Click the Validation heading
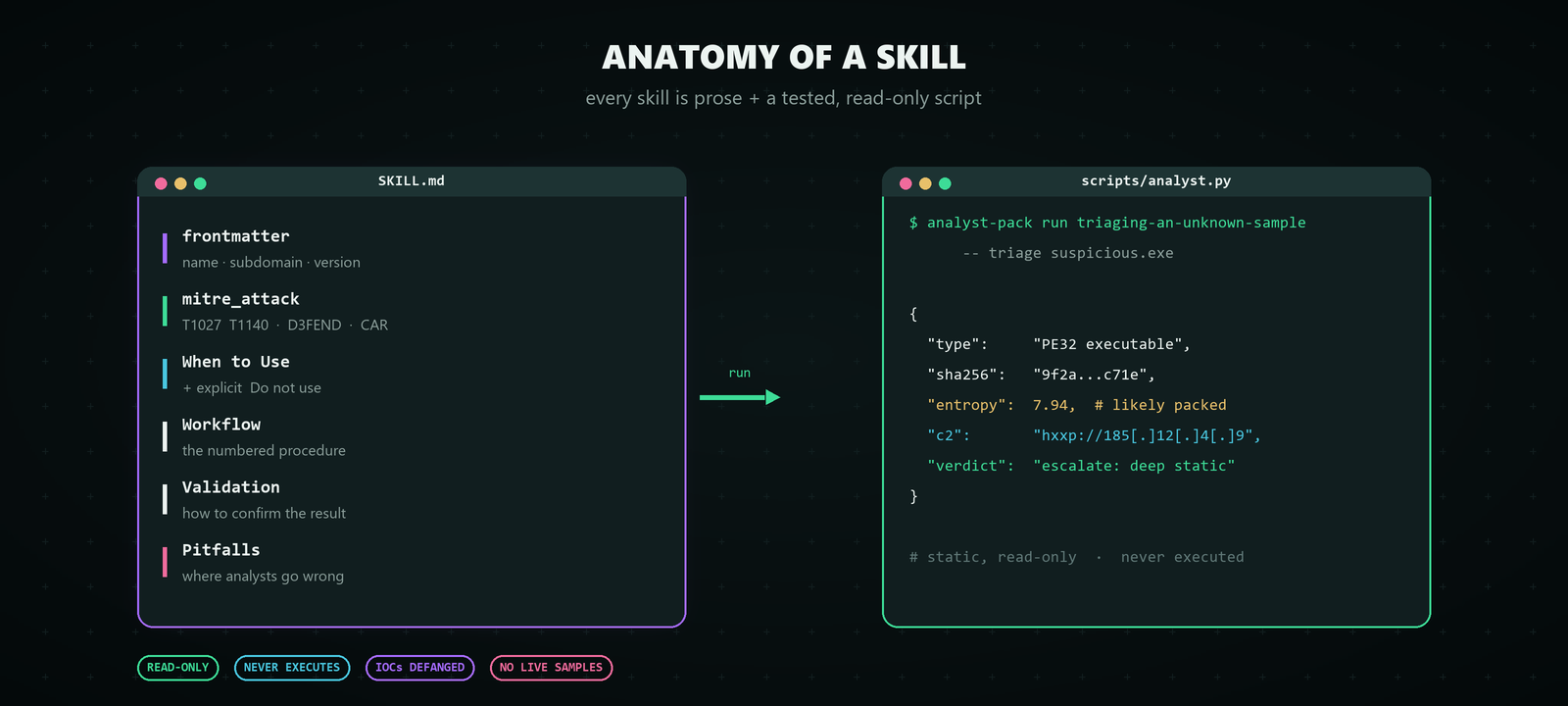The image size is (1568, 706). 231,487
